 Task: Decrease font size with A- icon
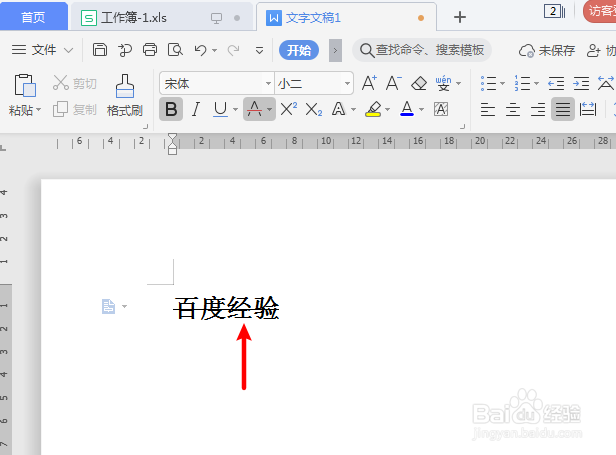pos(394,83)
